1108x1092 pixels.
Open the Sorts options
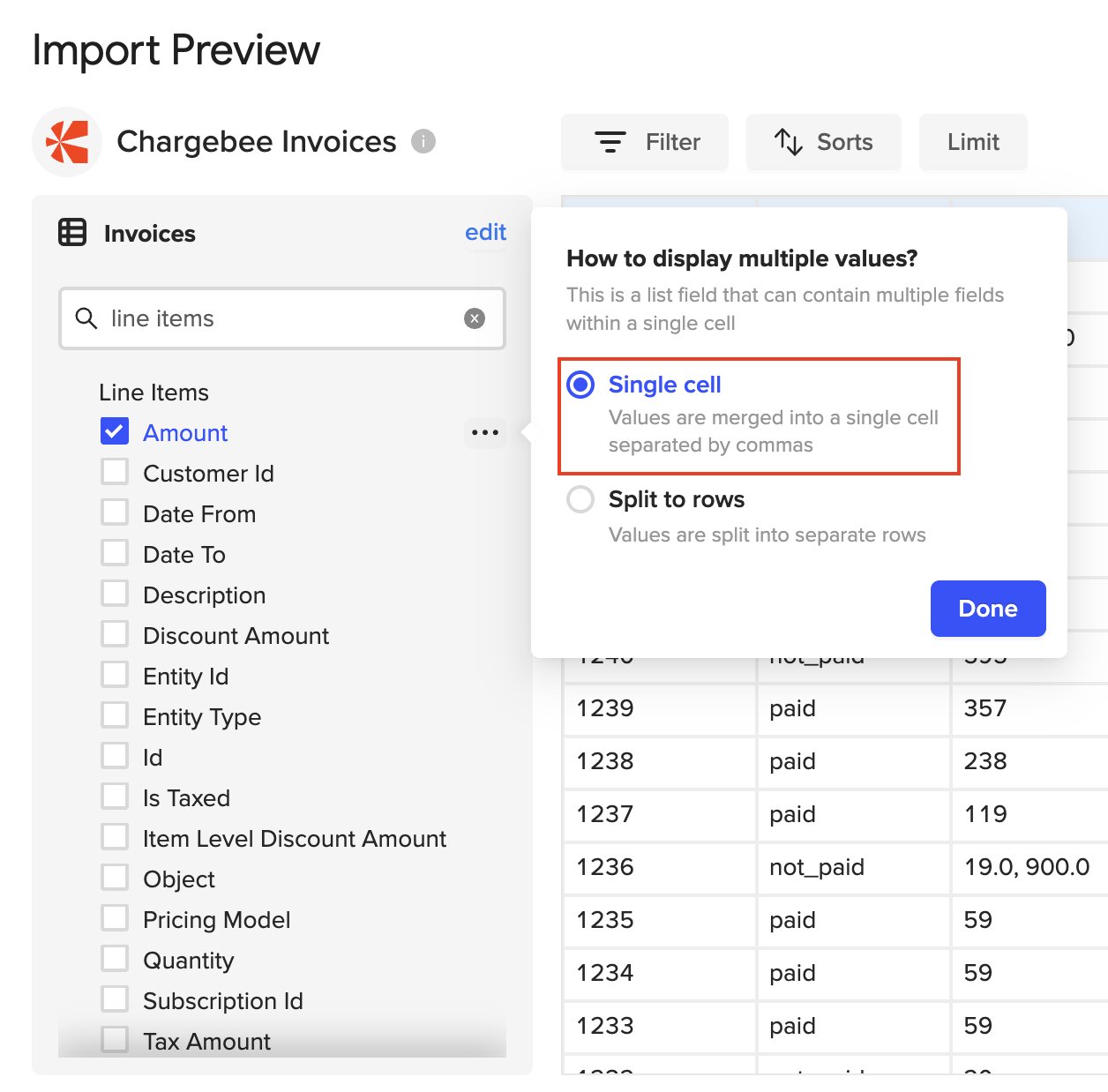point(823,142)
